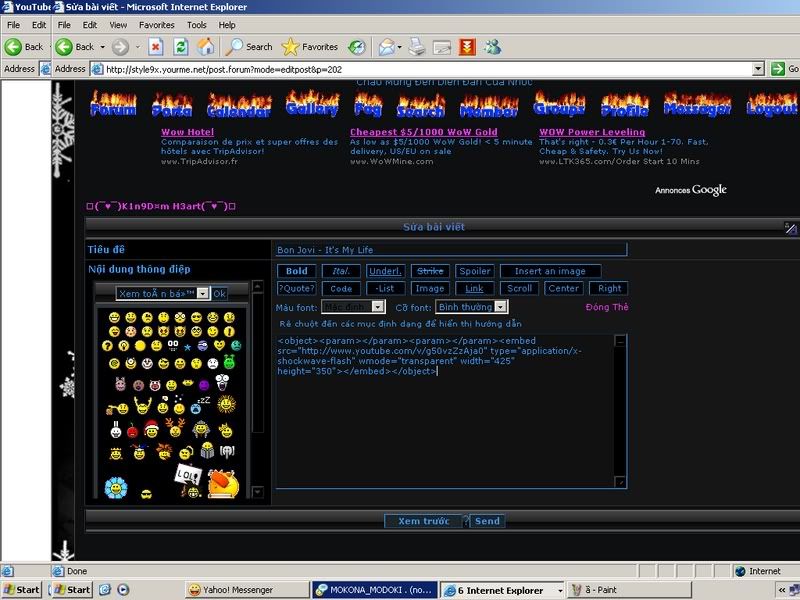This screenshot has width=800, height=600.
Task: Click the flaming Forum nav icon
Action: (x=113, y=104)
